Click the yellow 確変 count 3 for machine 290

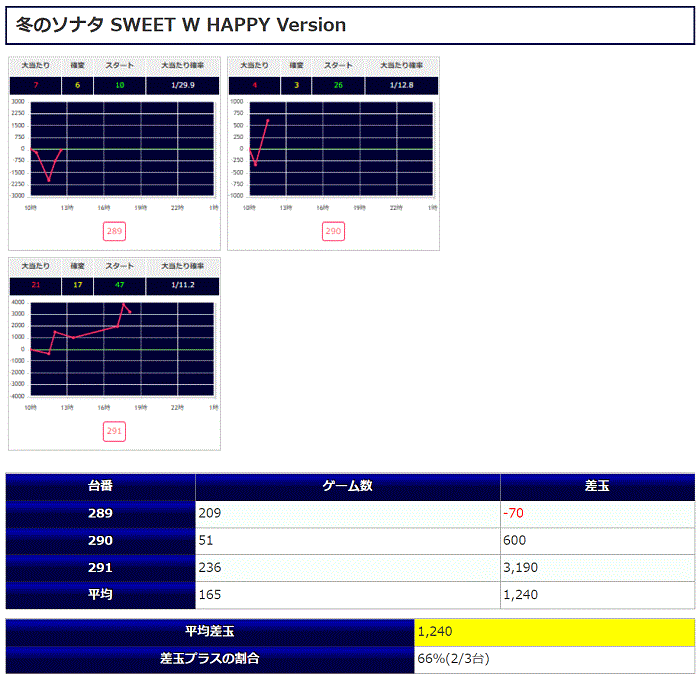pyautogui.click(x=296, y=85)
